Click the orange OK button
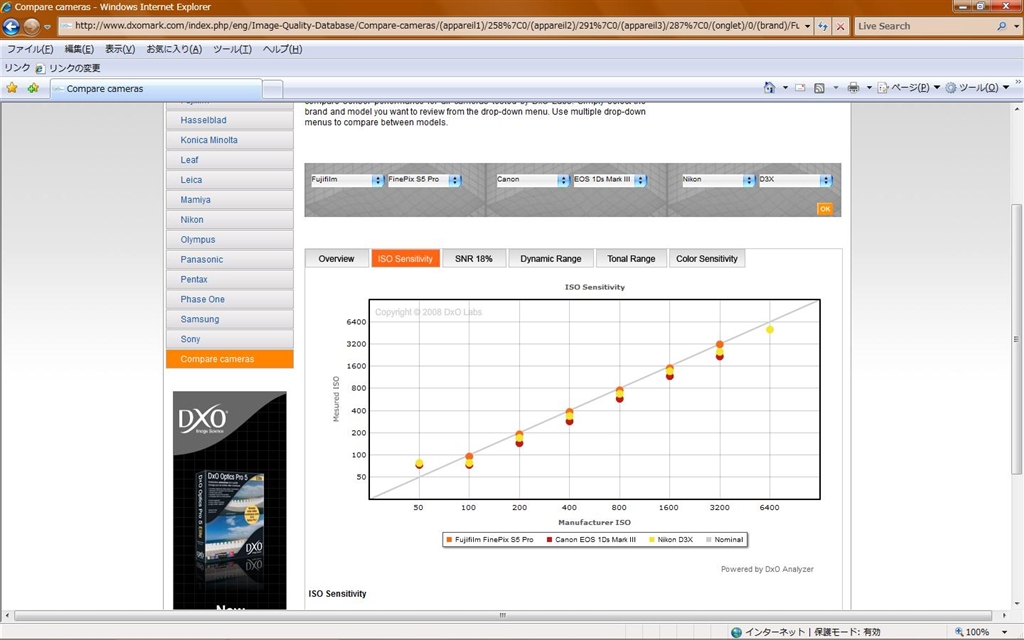Screen dimensions: 1024x640 pos(825,209)
